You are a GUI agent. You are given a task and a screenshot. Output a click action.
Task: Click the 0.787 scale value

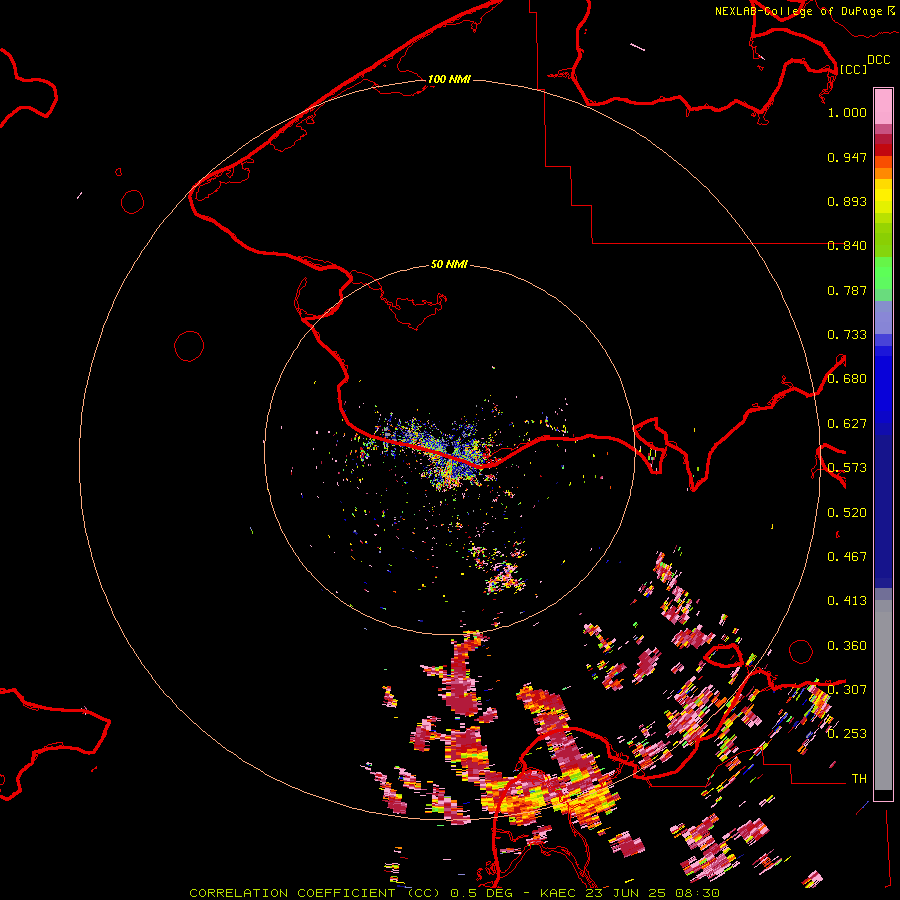[847, 290]
